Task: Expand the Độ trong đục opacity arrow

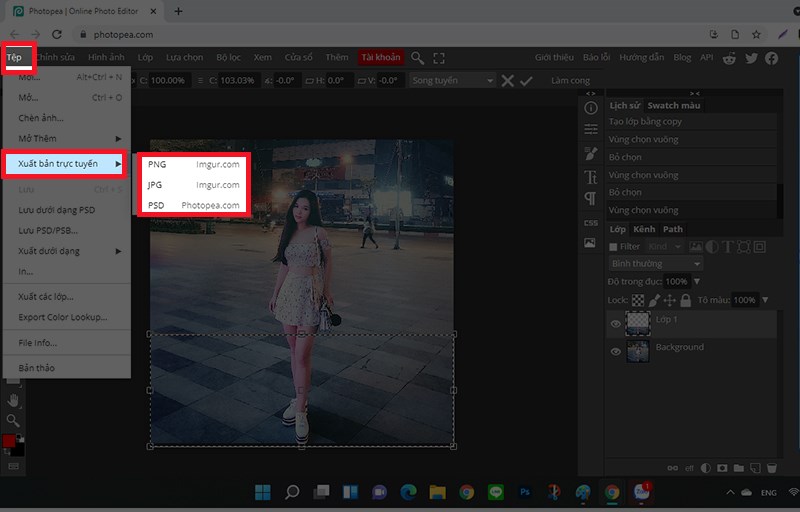Action: (x=697, y=281)
